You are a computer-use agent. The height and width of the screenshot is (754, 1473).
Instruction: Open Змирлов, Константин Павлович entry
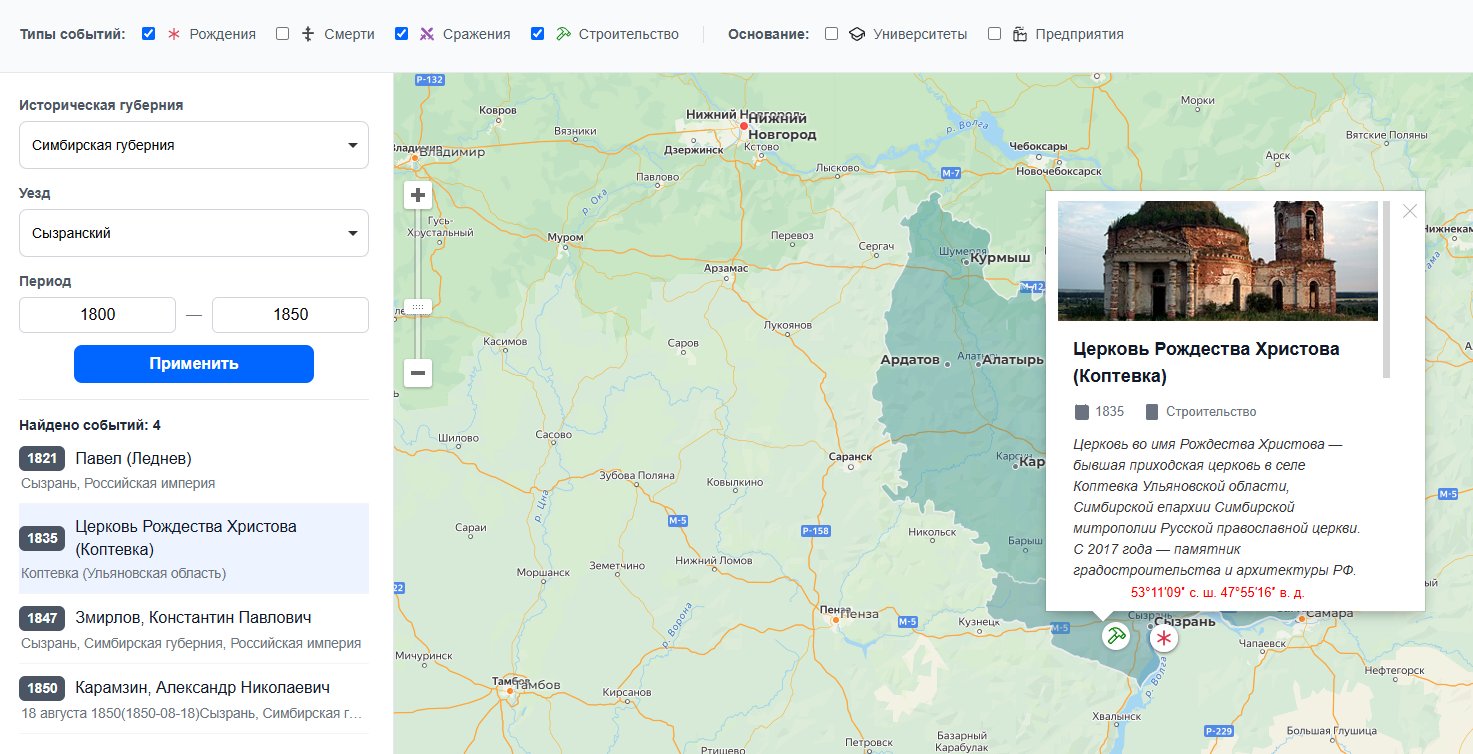(x=193, y=618)
